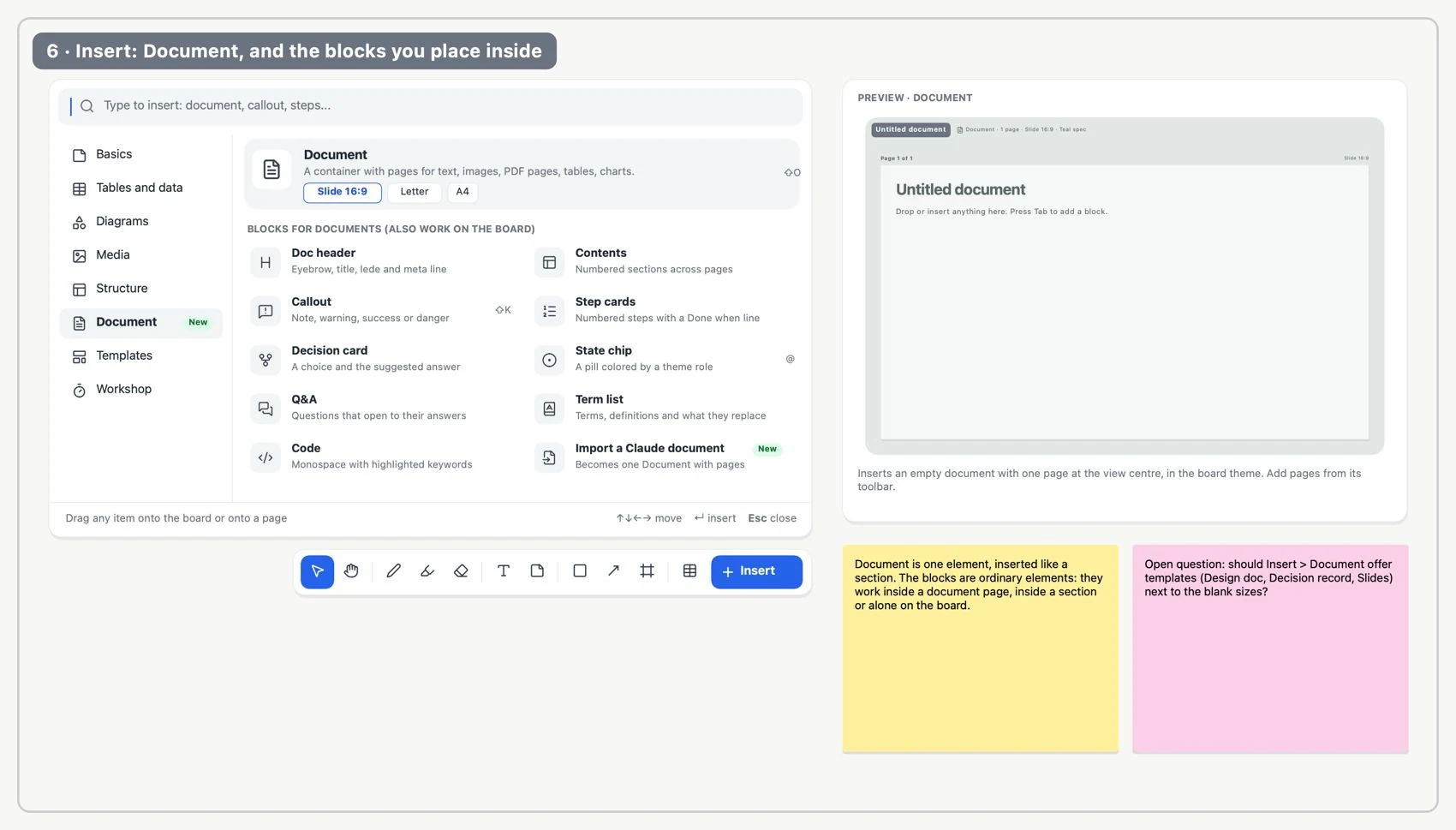Choose the arrow connector tool
1456x830 pixels.
(x=613, y=571)
